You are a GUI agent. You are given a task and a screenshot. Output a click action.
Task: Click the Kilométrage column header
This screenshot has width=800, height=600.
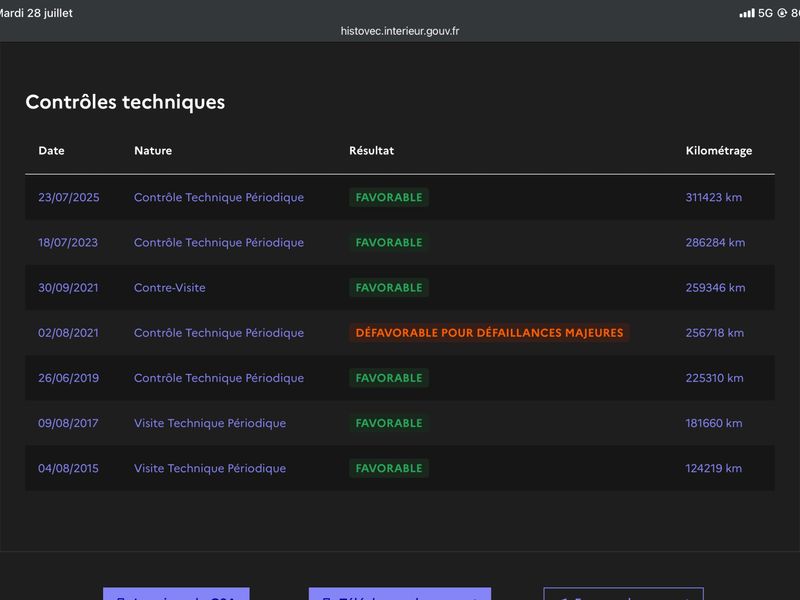(719, 151)
